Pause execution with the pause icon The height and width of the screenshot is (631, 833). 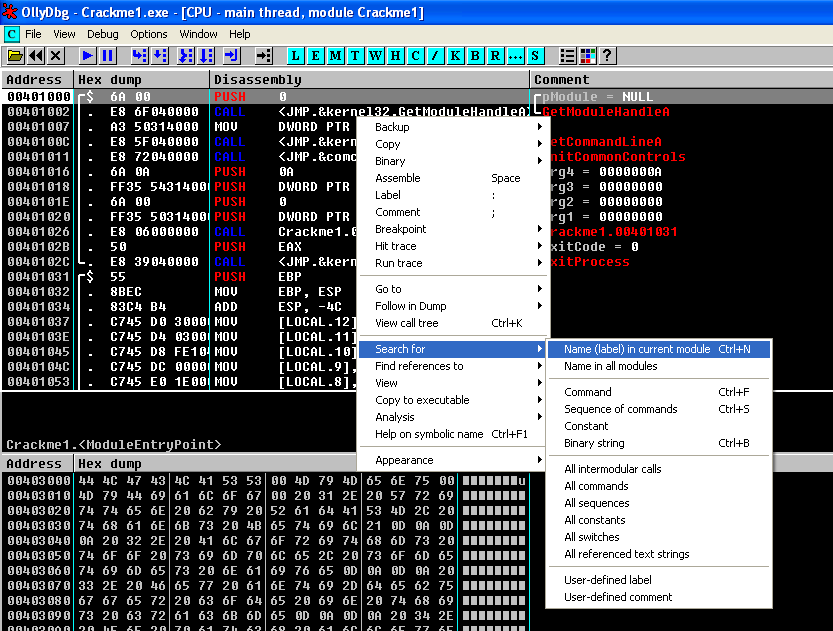click(x=107, y=56)
